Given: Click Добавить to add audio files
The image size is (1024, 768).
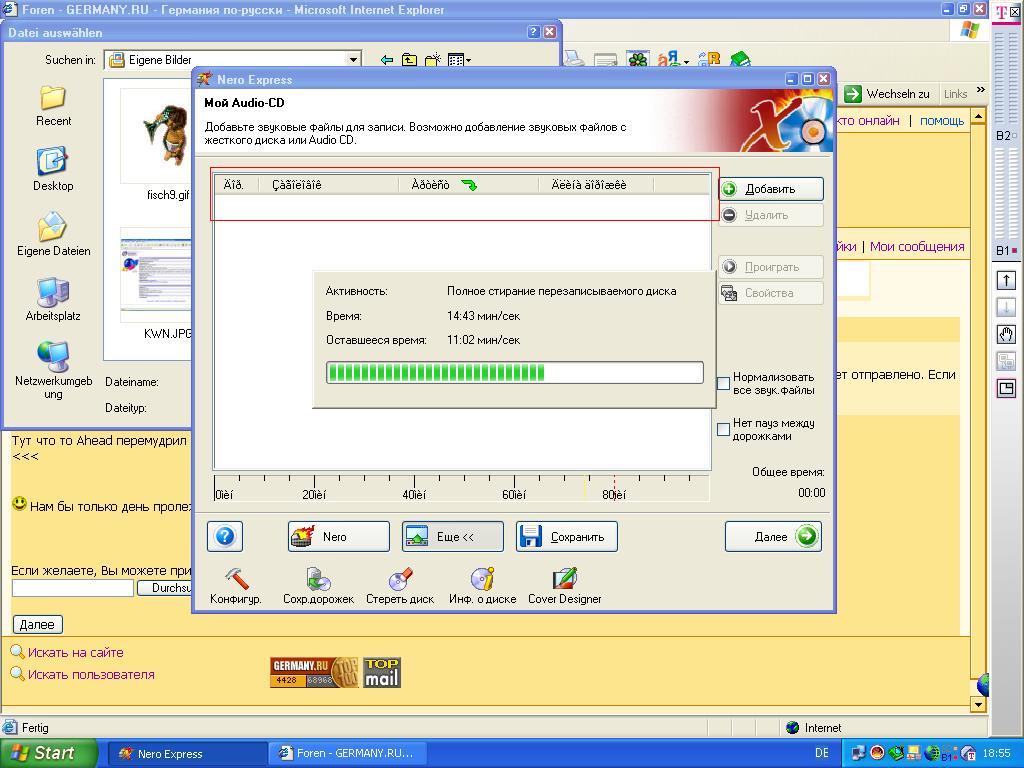Looking at the screenshot, I should (771, 189).
